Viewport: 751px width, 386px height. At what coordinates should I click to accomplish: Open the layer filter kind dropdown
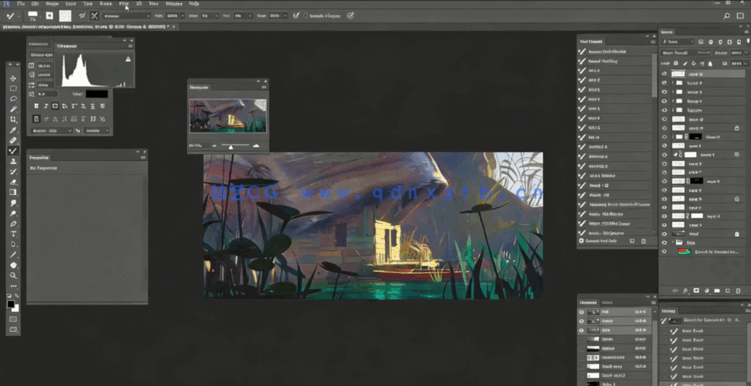pos(677,42)
